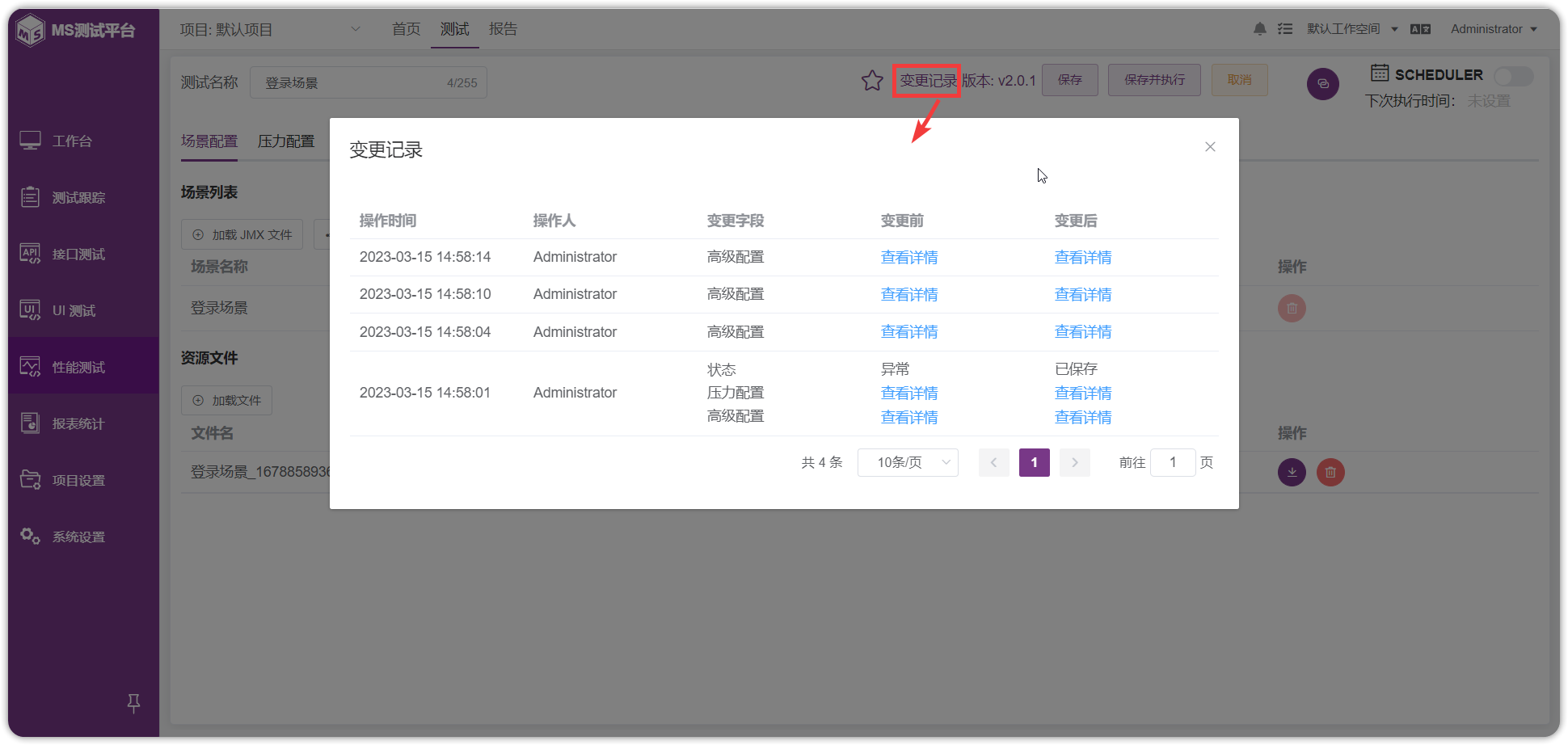The width and height of the screenshot is (1568, 745).
Task: Open the 场景配置 tab
Action: click(x=209, y=141)
